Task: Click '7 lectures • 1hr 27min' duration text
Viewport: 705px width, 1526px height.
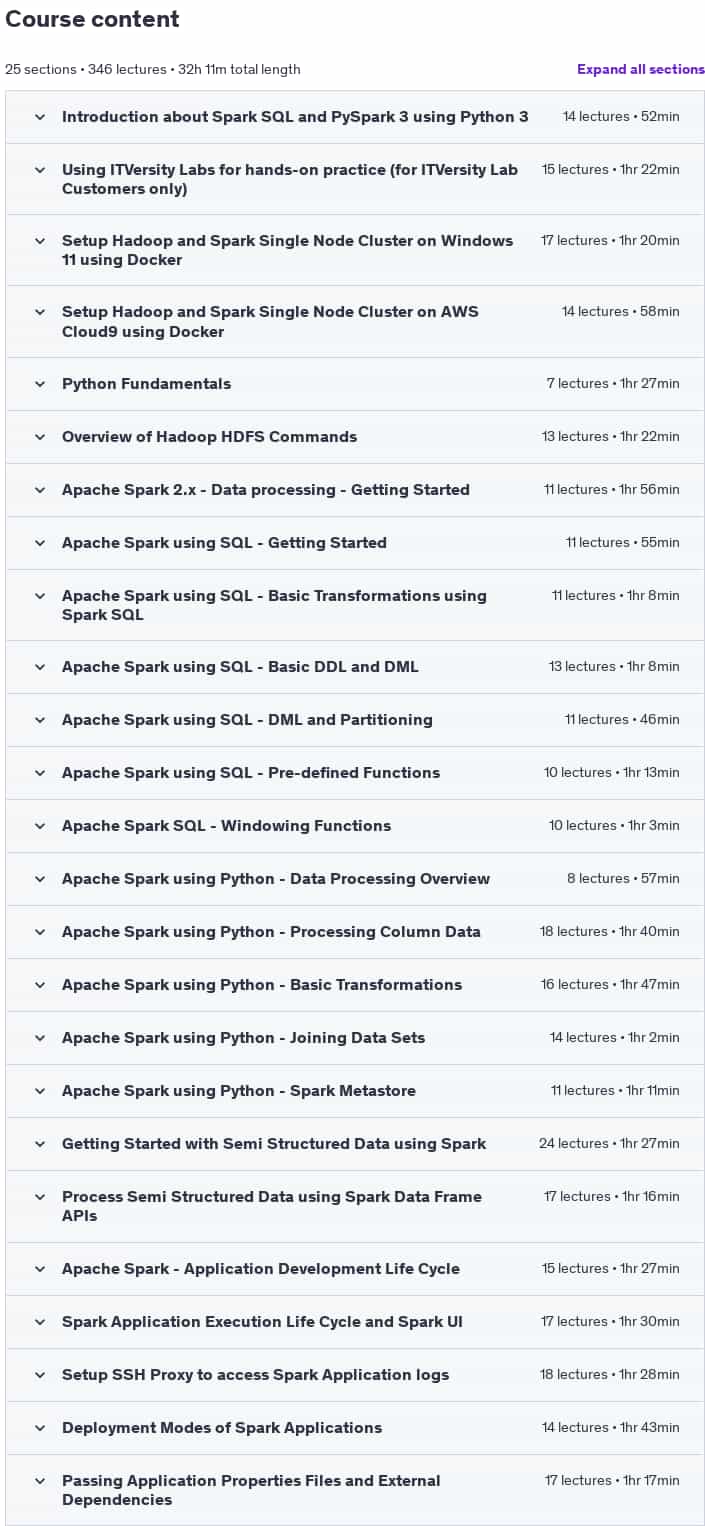Action: (x=613, y=384)
